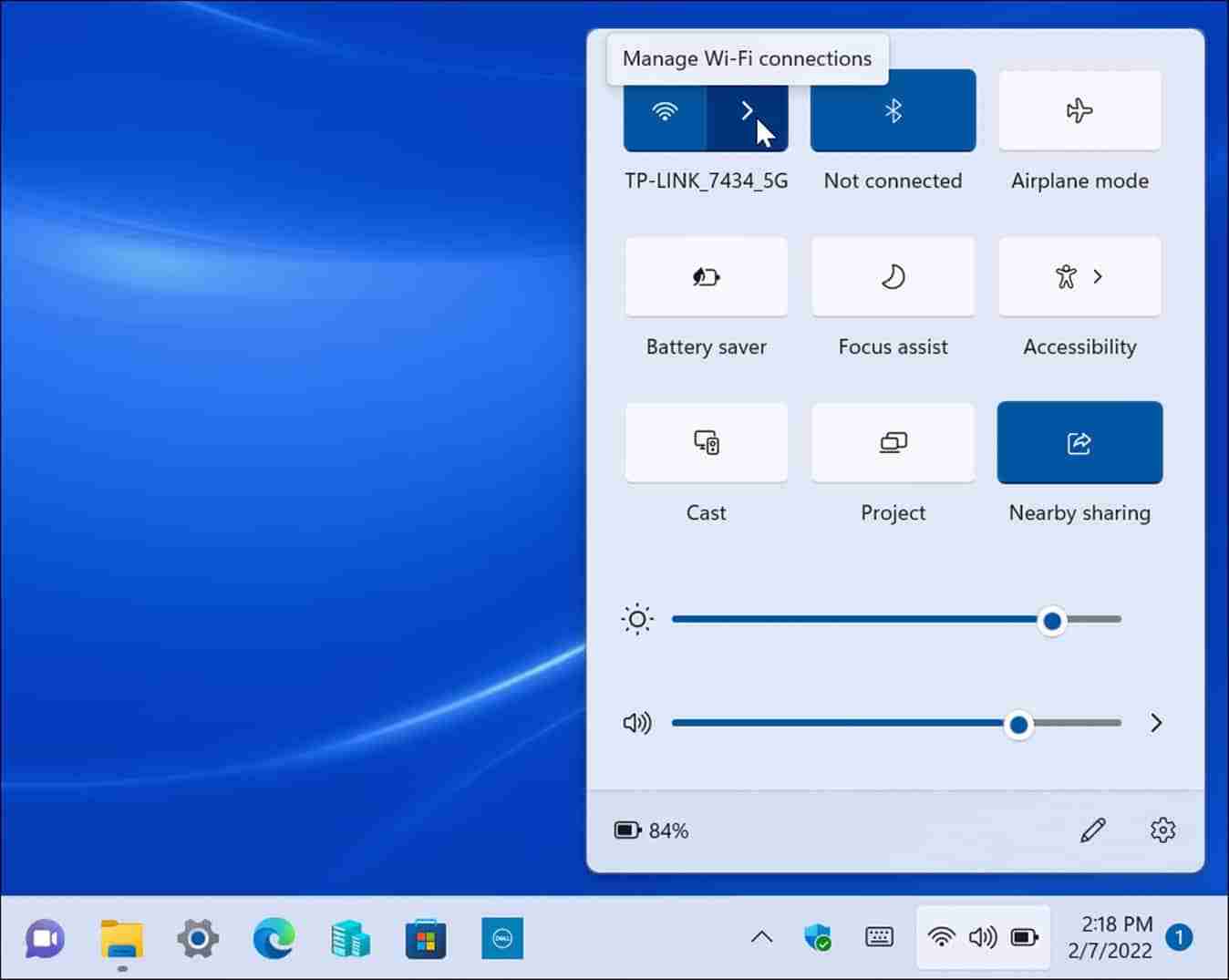Screen dimensions: 1229x980
Task: Open the Teams Chat taskbar icon
Action: 45,938
